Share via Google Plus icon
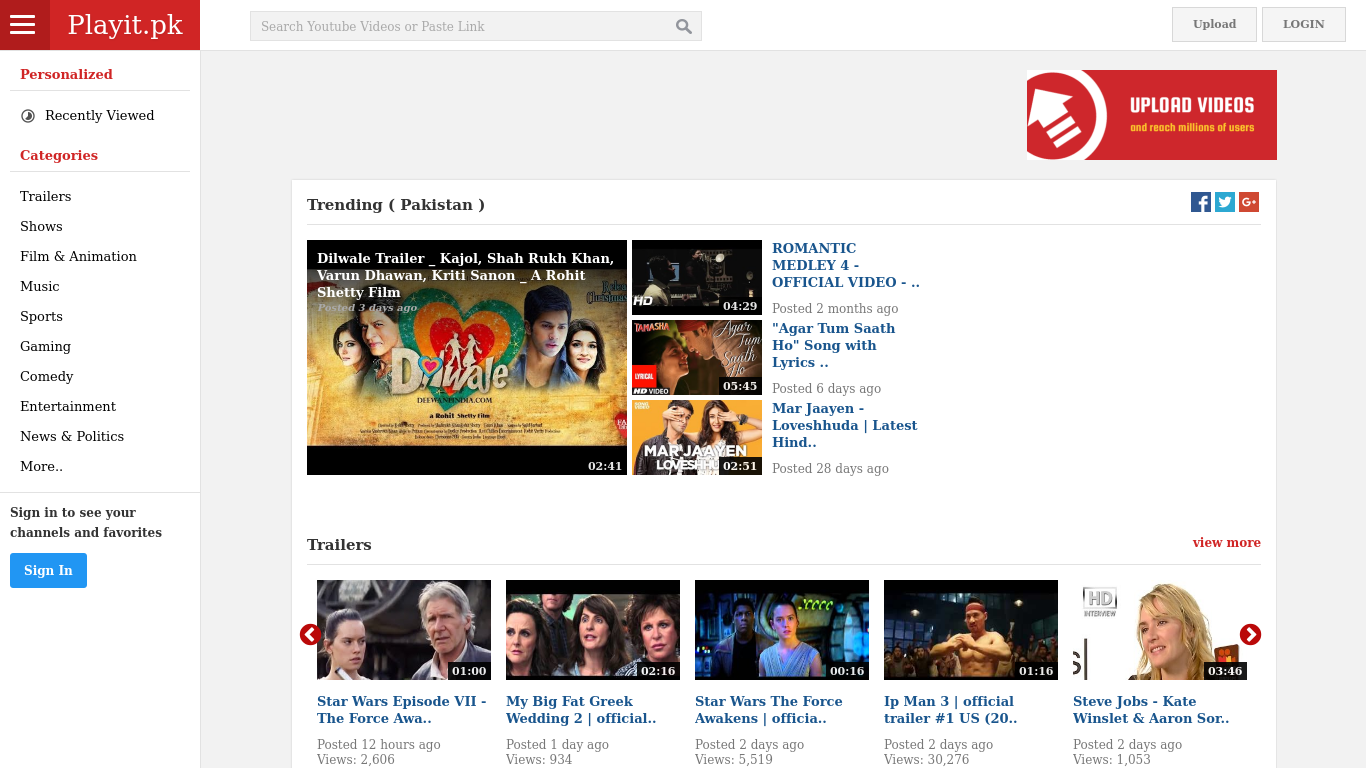Screen dimensions: 1366x768 click(1249, 202)
